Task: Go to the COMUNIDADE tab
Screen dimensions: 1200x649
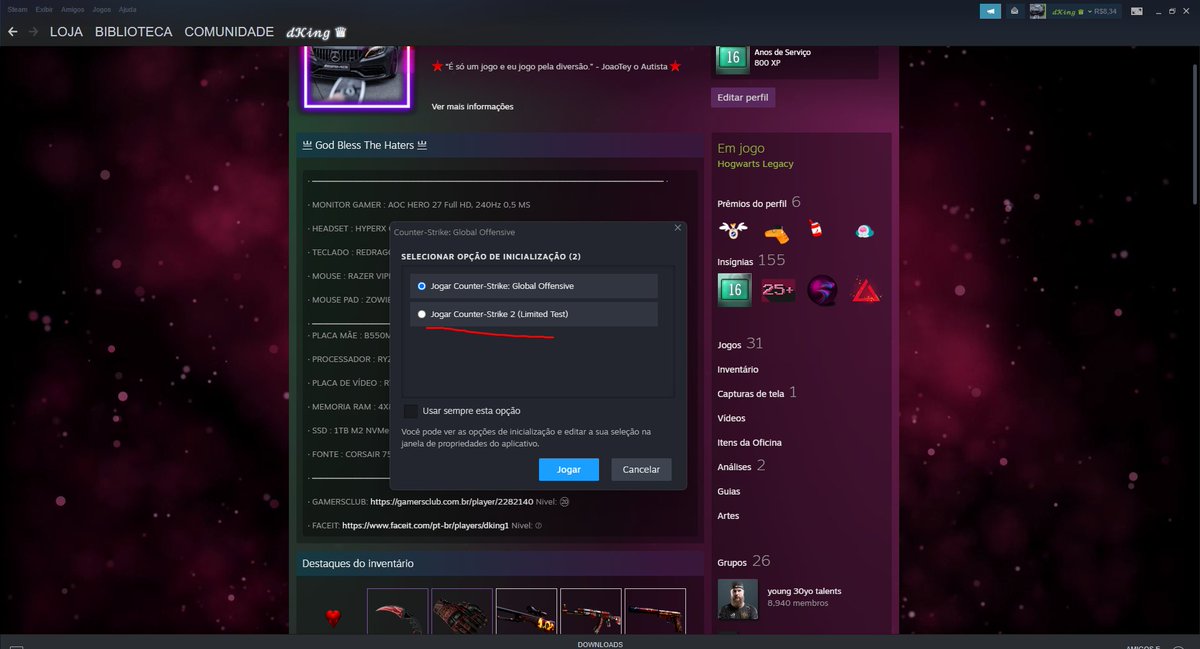Action: click(229, 32)
